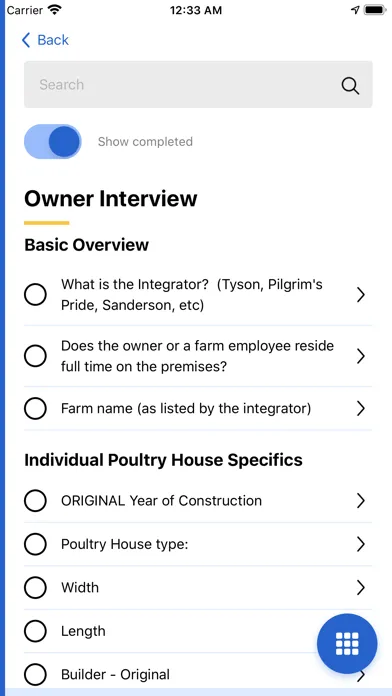This screenshot has height=696, width=392.
Task: Check the circle beside Length
Action: point(35,631)
